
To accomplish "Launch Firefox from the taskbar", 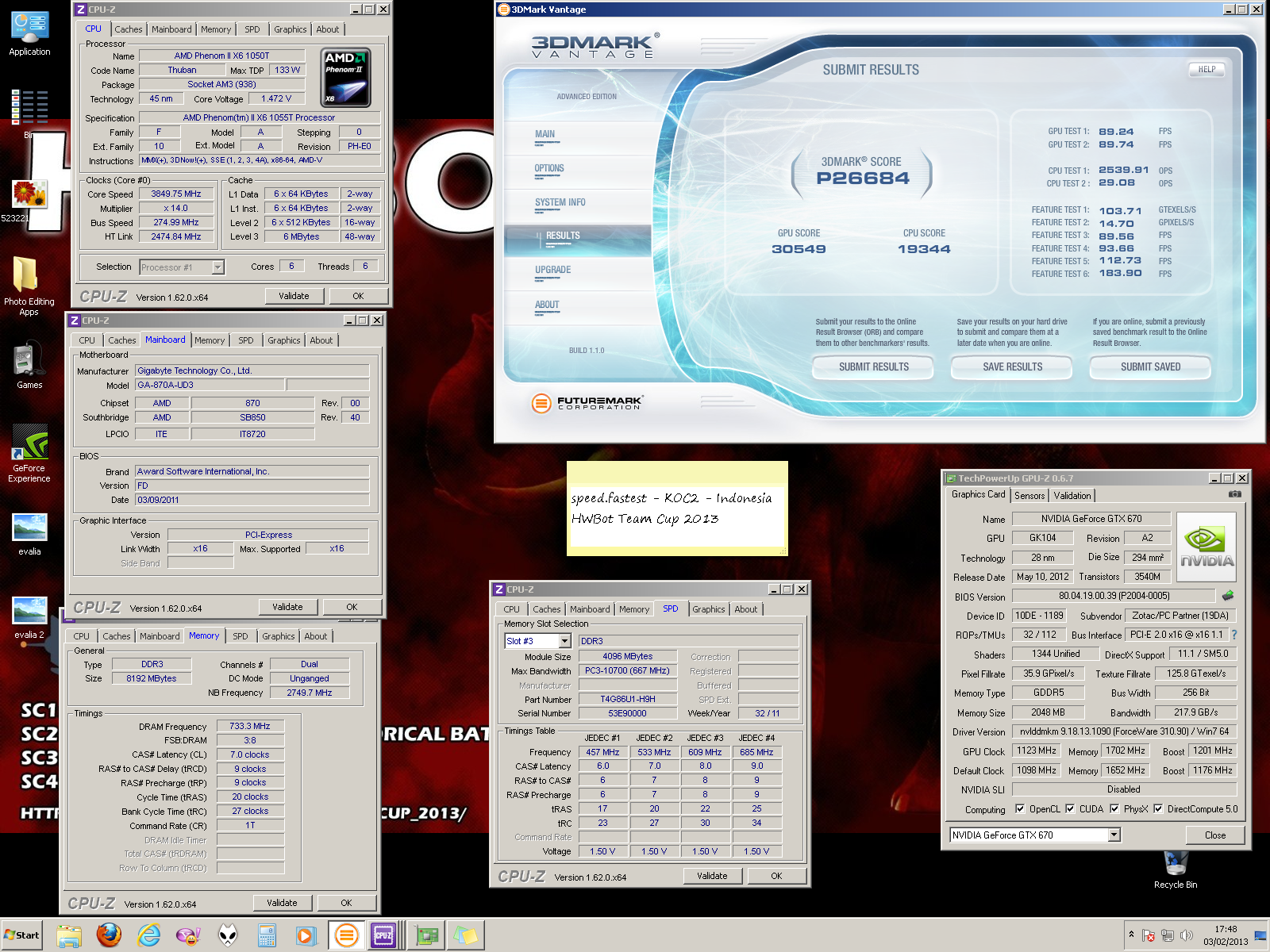I will tap(109, 935).
